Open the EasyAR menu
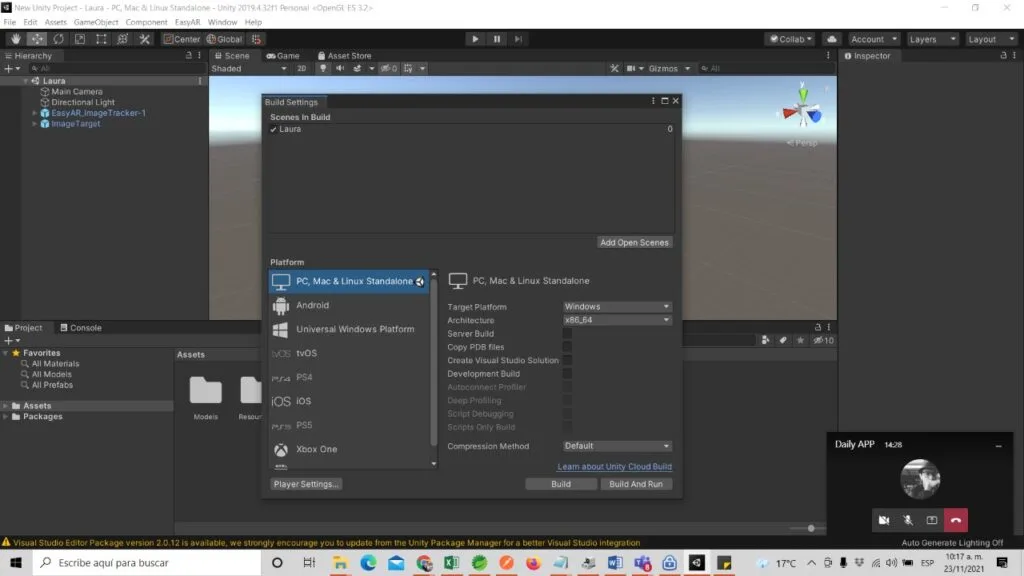Viewport: 1024px width, 576px height. pyautogui.click(x=187, y=22)
